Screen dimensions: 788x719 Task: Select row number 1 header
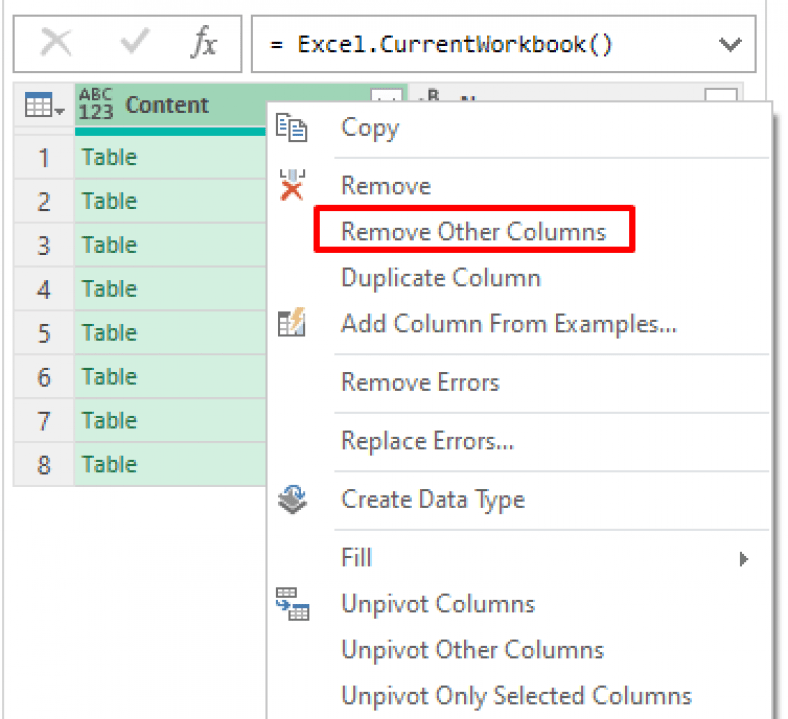(x=44, y=157)
